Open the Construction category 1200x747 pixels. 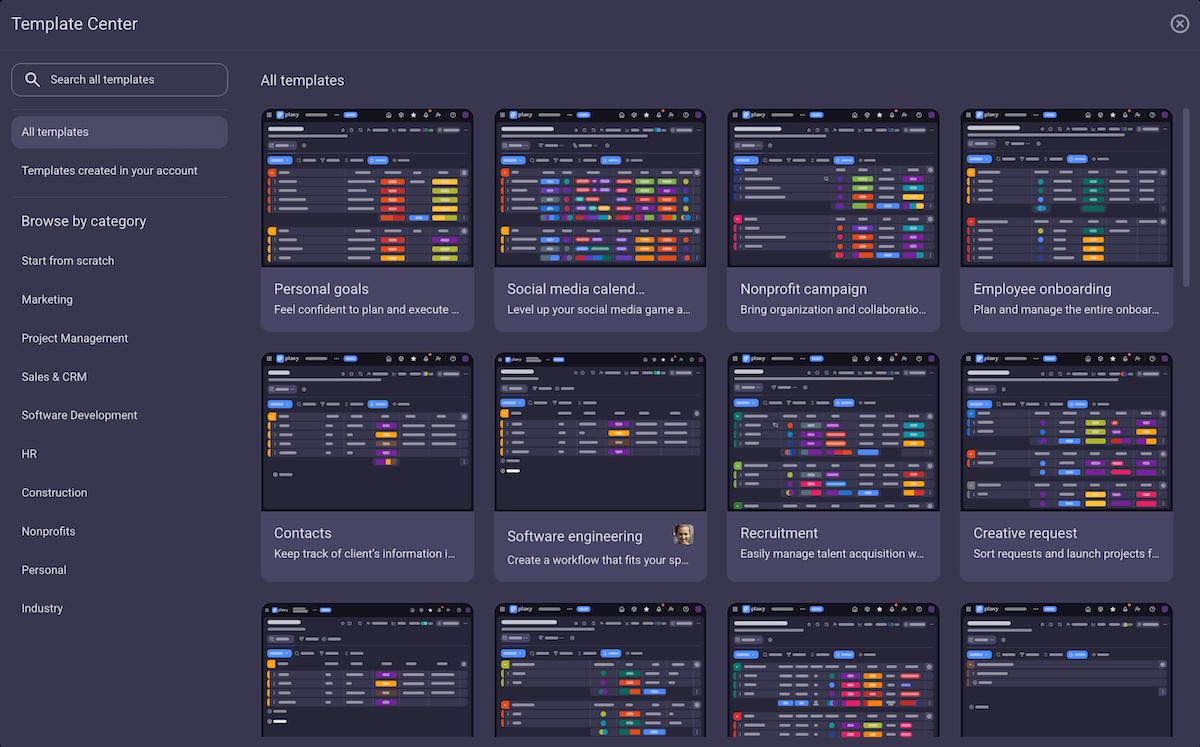pyautogui.click(x=55, y=493)
